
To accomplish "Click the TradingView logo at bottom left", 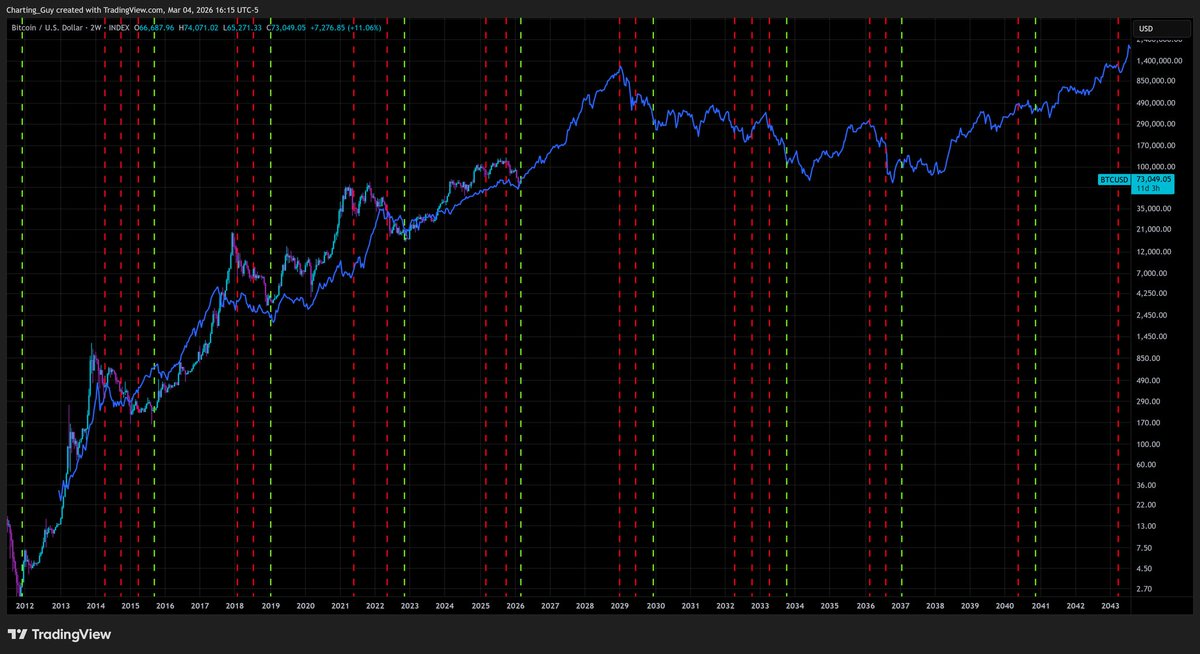I will 59,634.
